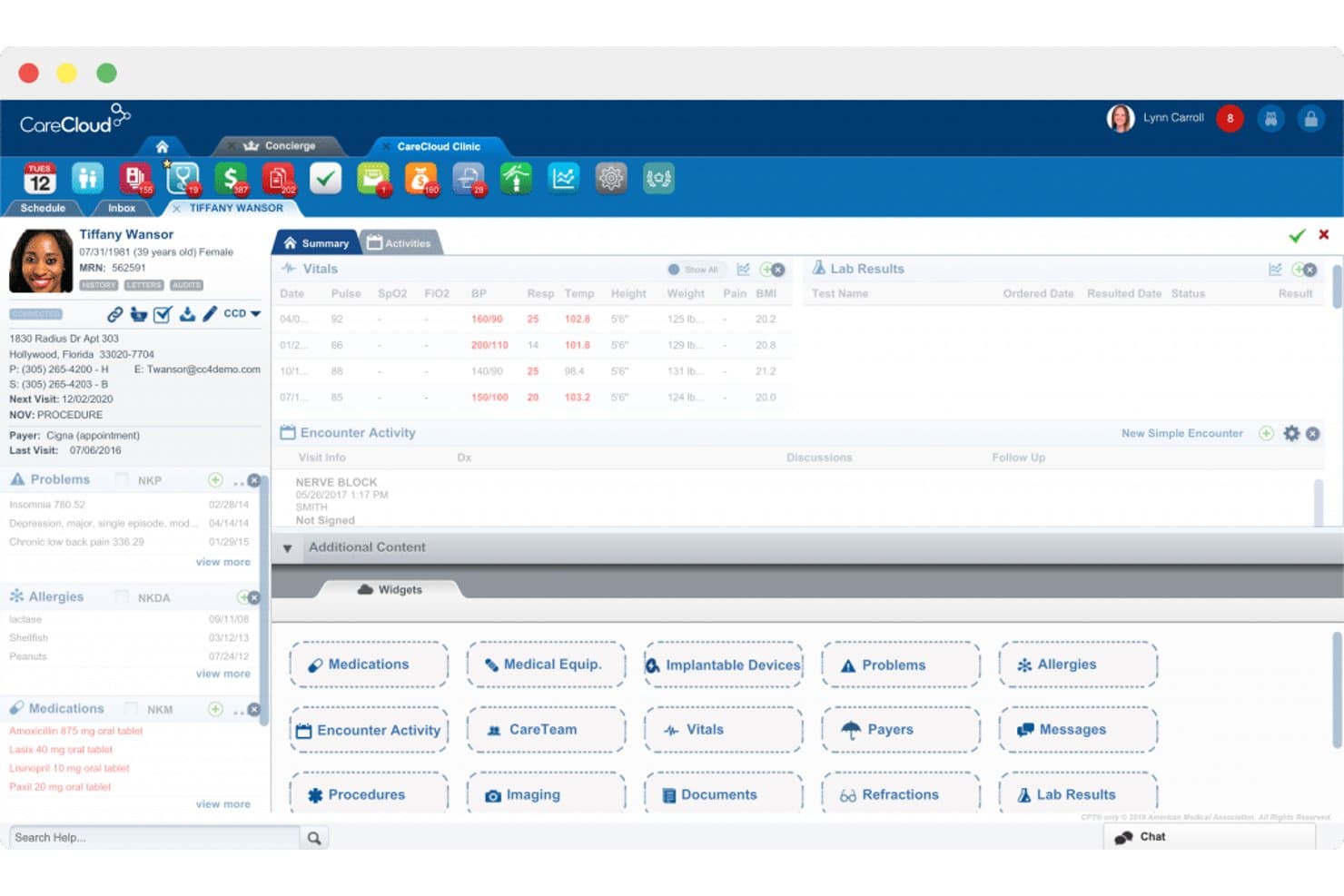Click the link chain icon under patient photo
Image resolution: width=1344 pixels, height=896 pixels.
pos(114,314)
